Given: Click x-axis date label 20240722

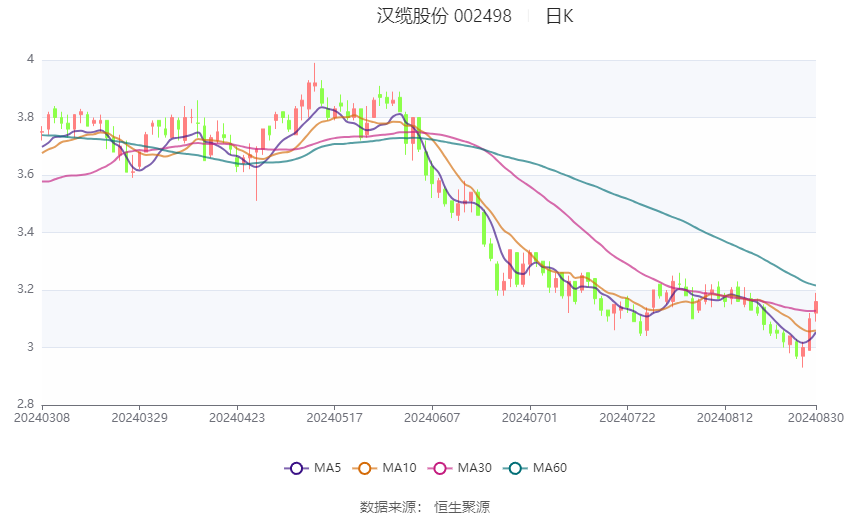Looking at the screenshot, I should point(627,418).
